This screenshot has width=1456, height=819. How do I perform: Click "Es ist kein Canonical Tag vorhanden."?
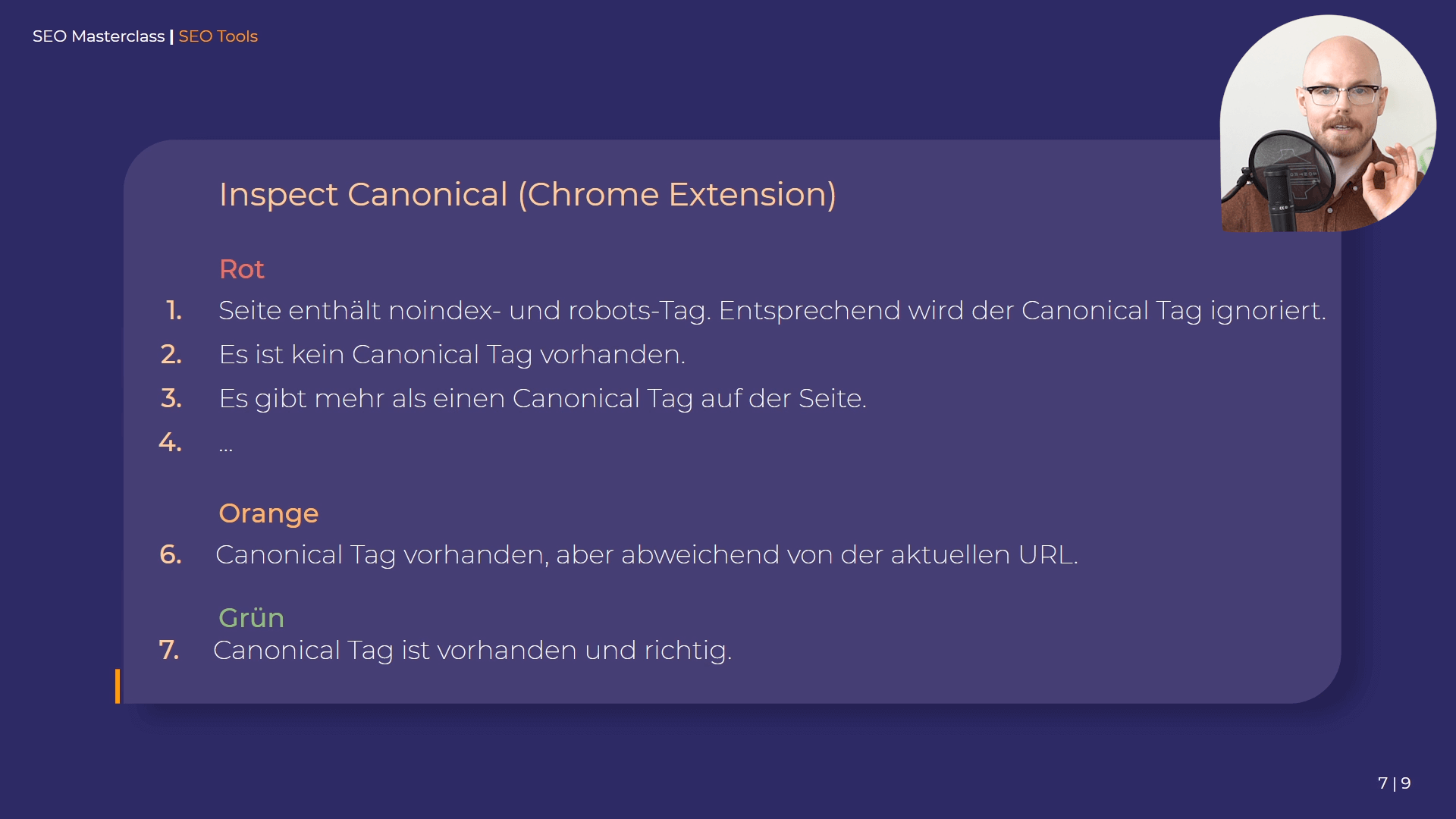click(x=452, y=355)
